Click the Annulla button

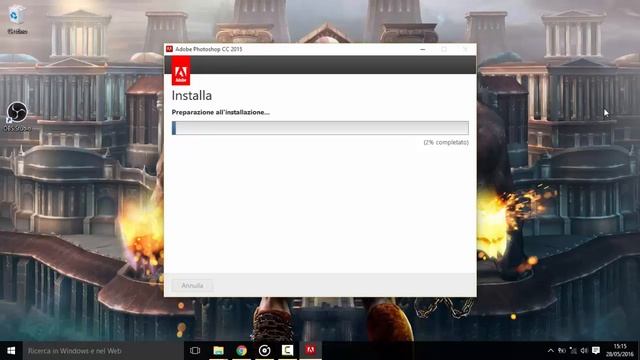click(192, 285)
